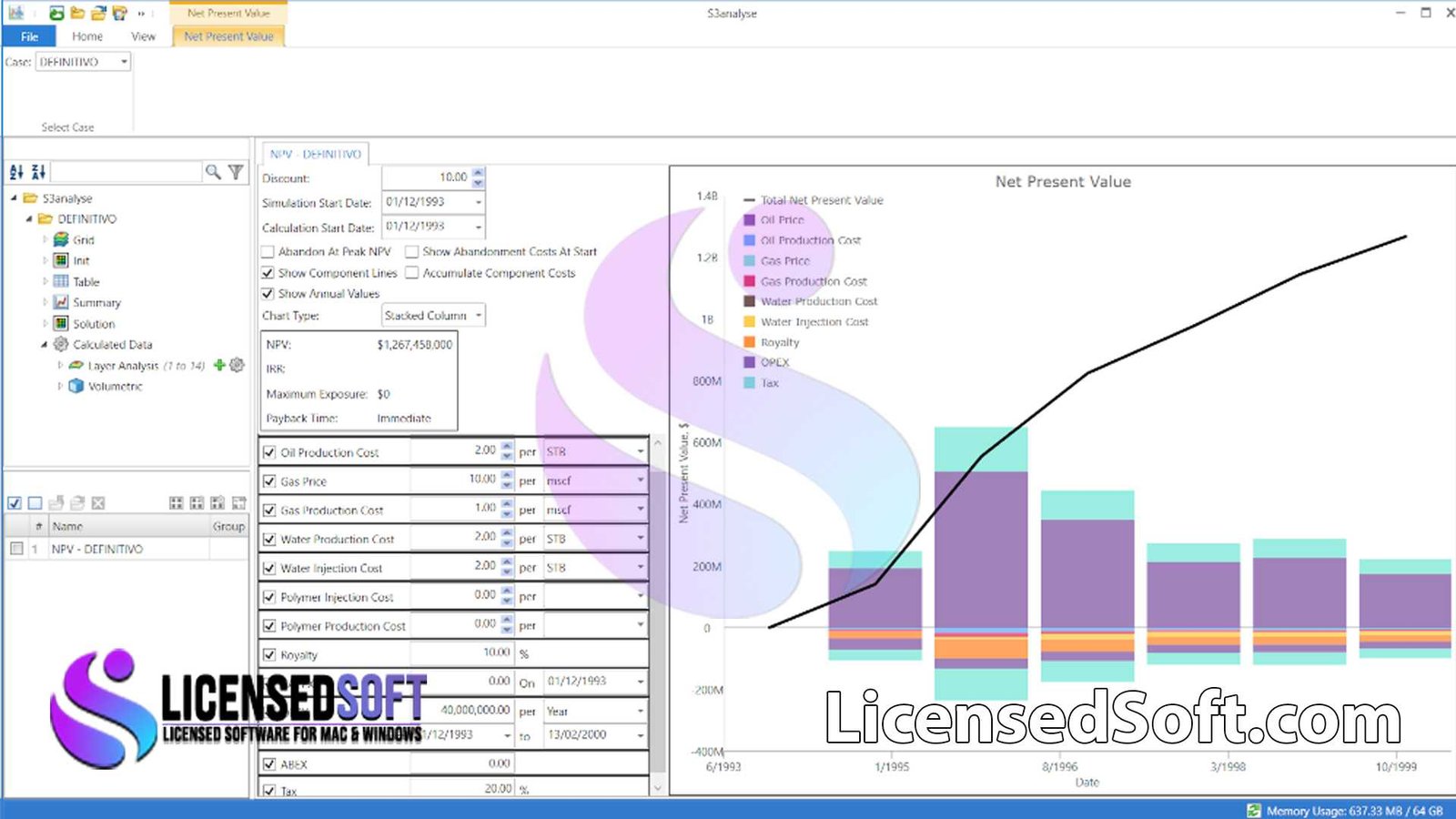Image resolution: width=1456 pixels, height=819 pixels.
Task: Click the Calculated Data gear icon
Action: (x=61, y=344)
